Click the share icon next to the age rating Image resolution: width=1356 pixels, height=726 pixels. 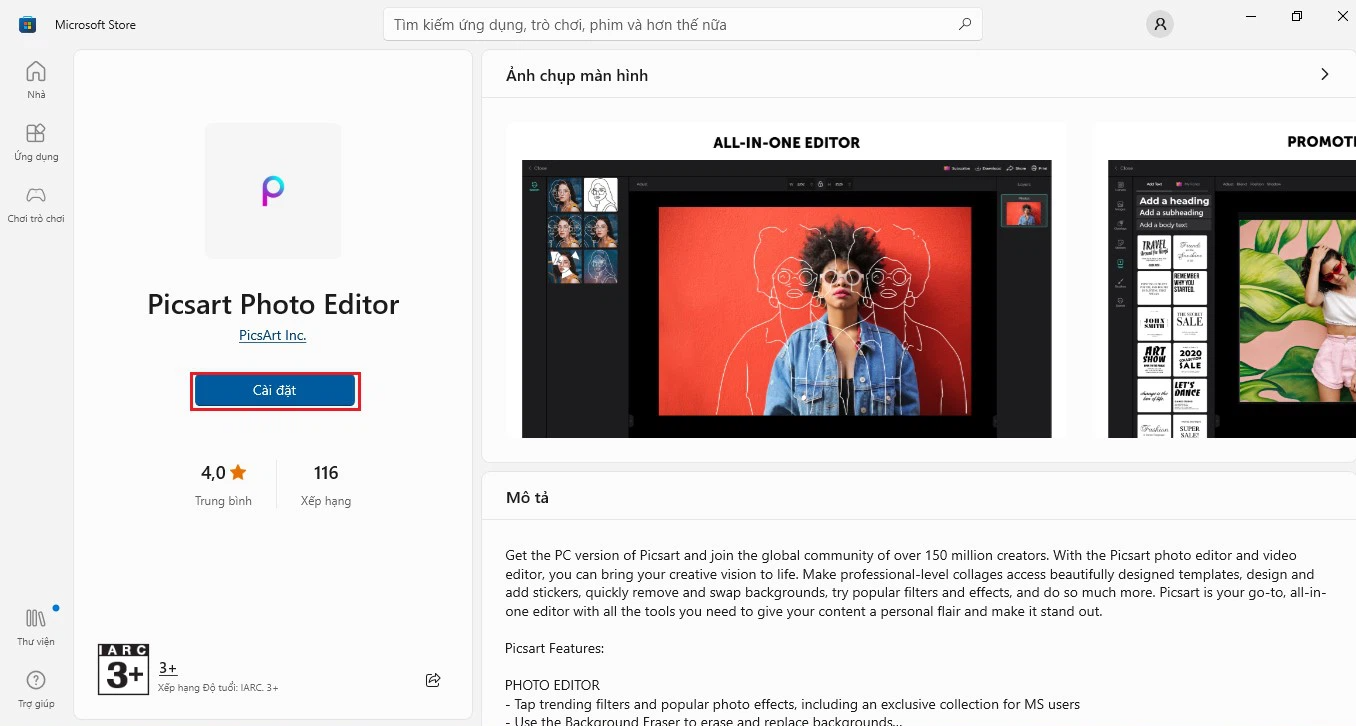[432, 679]
